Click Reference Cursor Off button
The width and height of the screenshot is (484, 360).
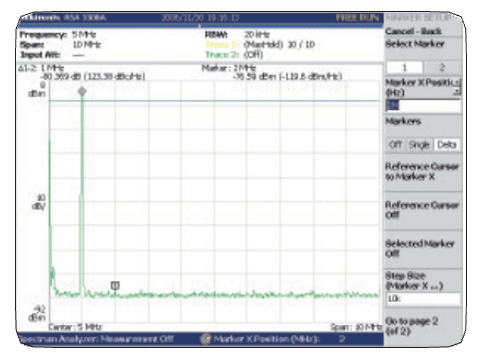(422, 210)
